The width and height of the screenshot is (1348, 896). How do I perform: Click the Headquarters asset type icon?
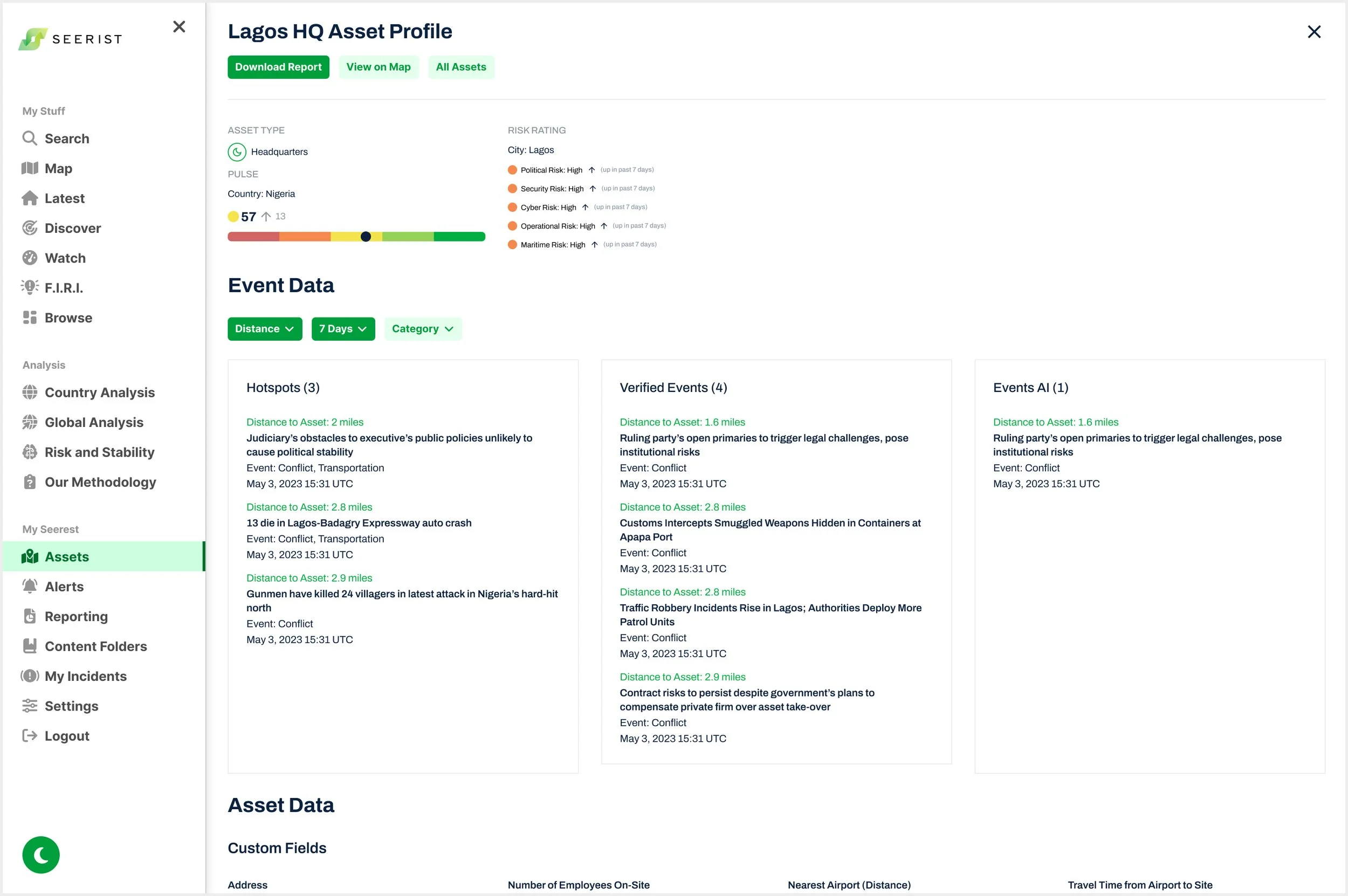pyautogui.click(x=237, y=152)
